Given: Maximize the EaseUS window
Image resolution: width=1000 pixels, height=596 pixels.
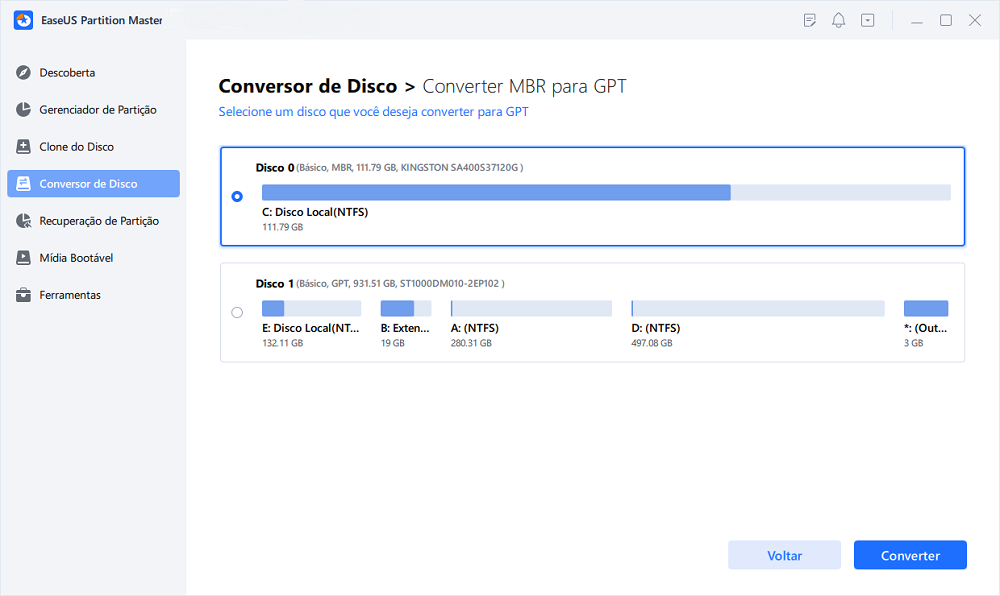Looking at the screenshot, I should coord(946,20).
